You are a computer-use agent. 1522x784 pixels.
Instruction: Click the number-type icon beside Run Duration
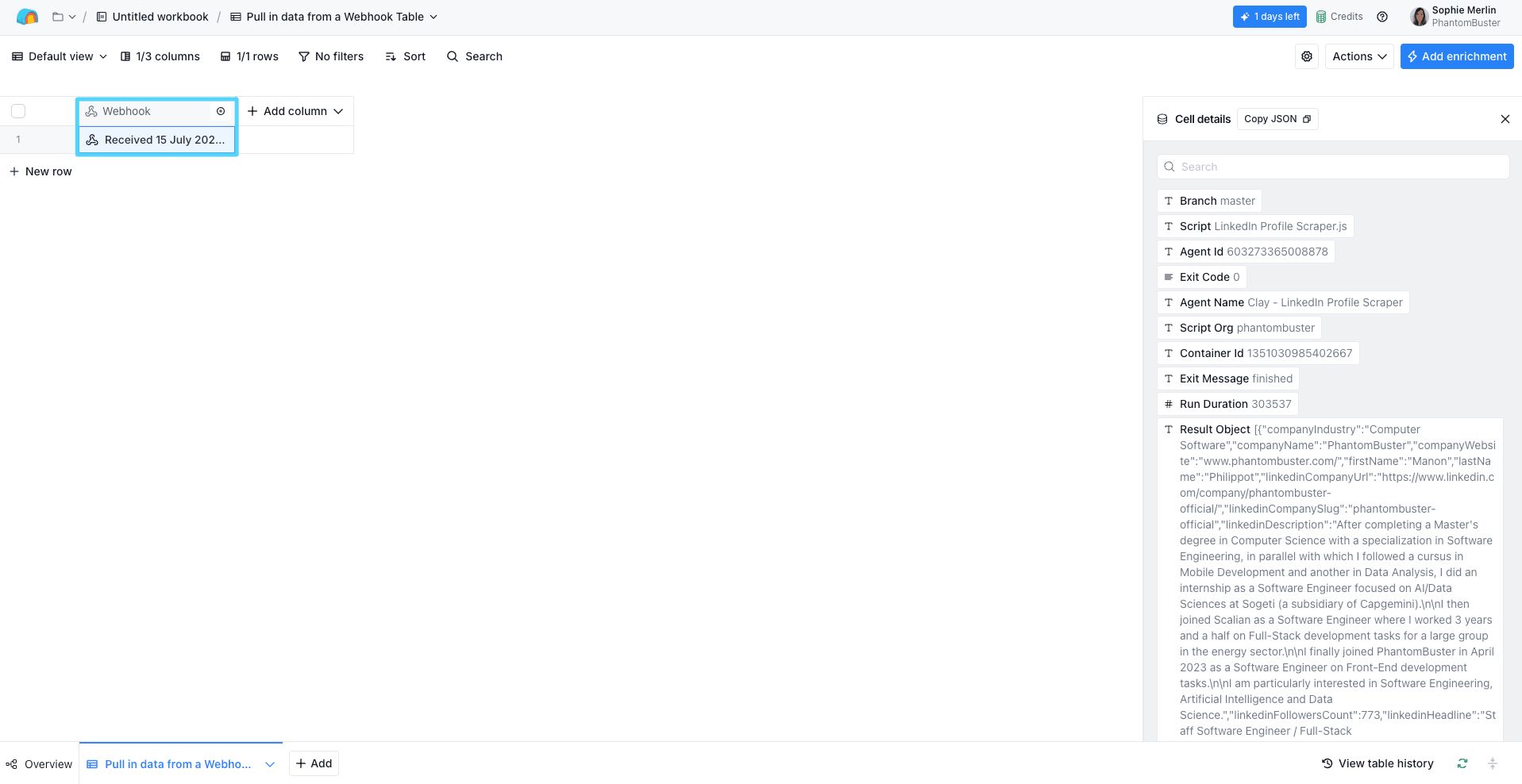click(x=1169, y=404)
